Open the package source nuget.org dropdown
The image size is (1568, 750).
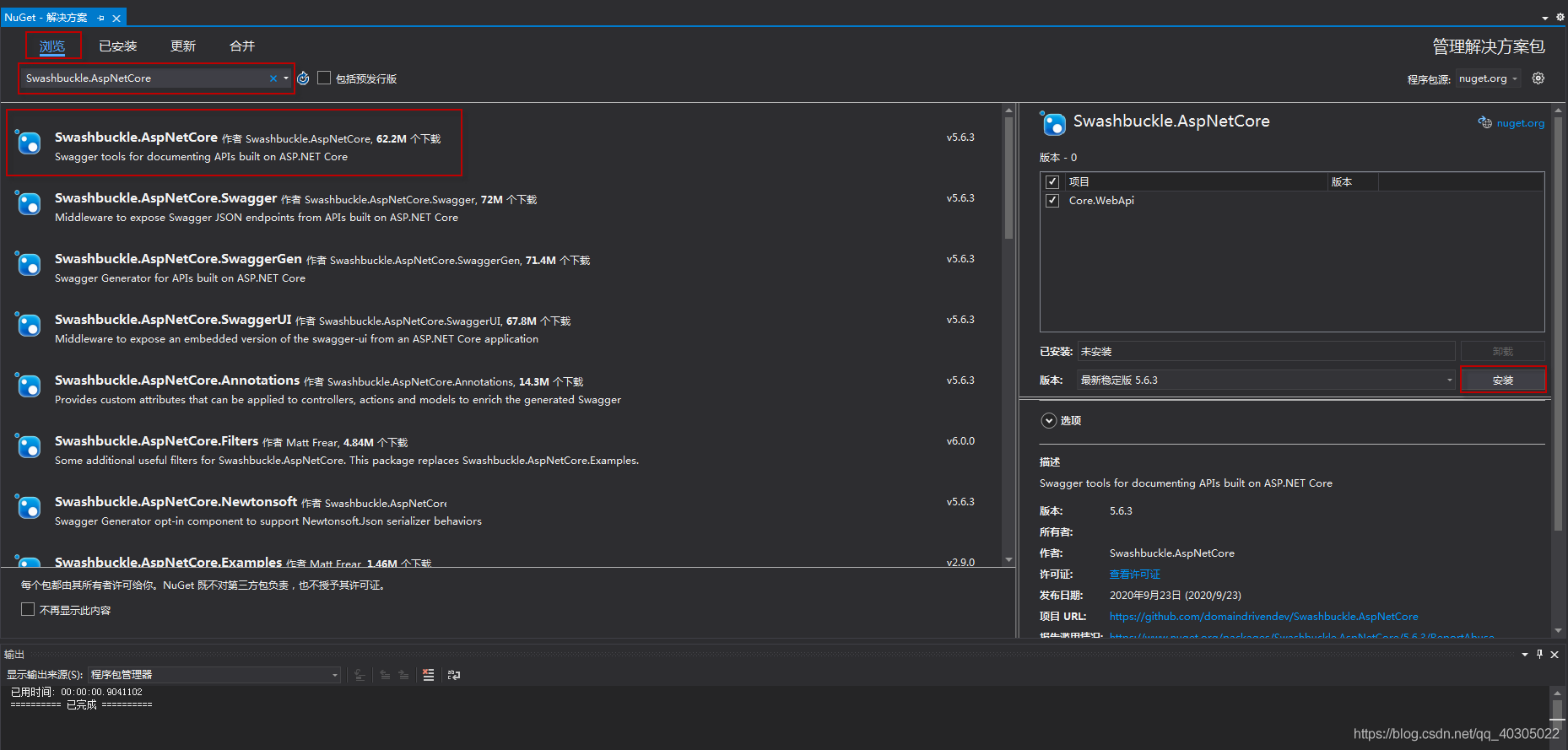click(x=1489, y=78)
